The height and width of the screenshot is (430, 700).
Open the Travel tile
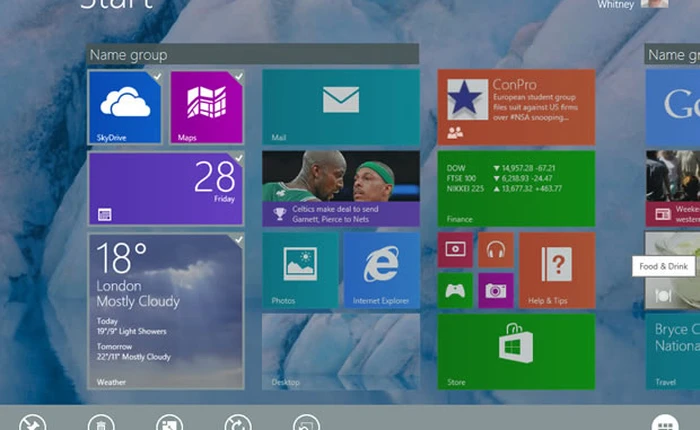pos(673,351)
